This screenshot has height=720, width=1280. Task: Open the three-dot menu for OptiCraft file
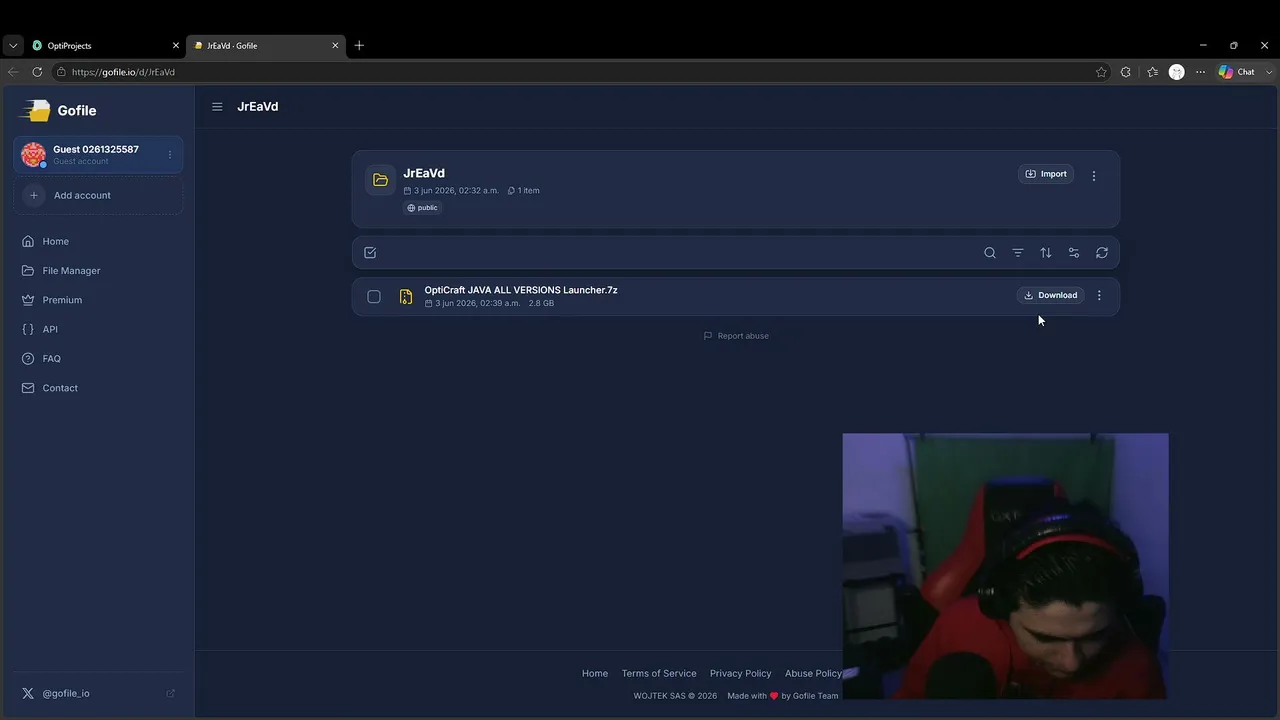[1099, 296]
